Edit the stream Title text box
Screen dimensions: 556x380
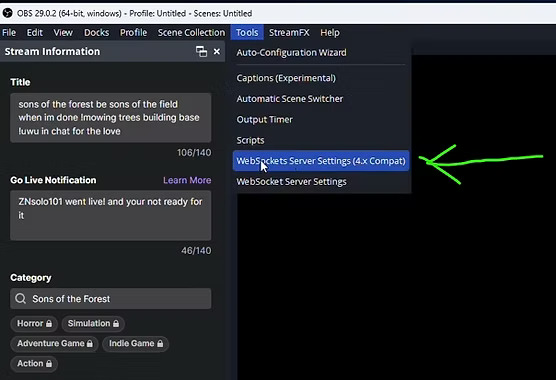(x=111, y=118)
